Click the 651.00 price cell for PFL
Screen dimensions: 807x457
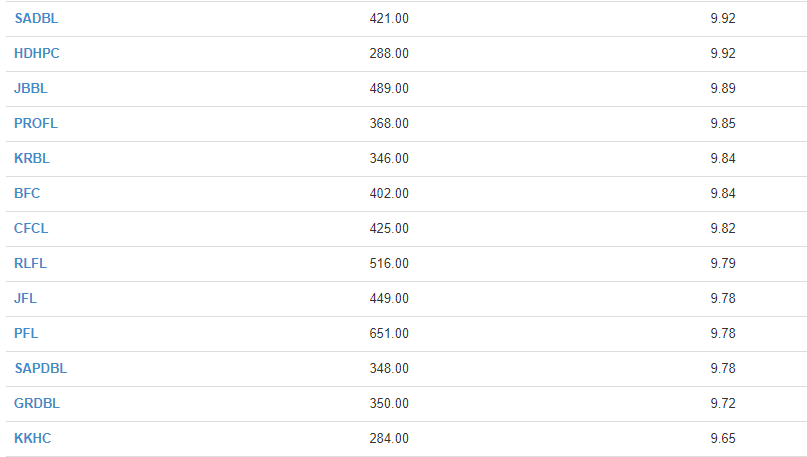389,333
